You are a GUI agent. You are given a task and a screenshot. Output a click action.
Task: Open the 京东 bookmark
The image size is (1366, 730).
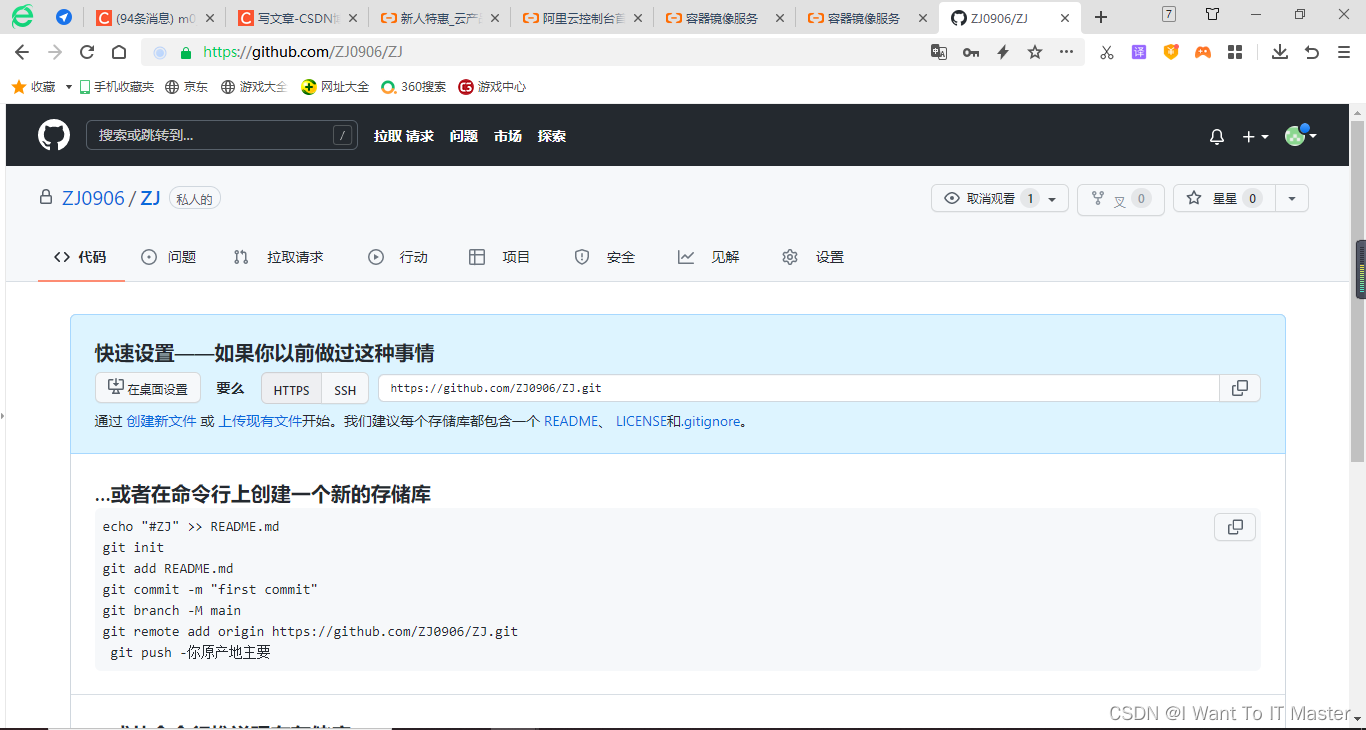[187, 87]
